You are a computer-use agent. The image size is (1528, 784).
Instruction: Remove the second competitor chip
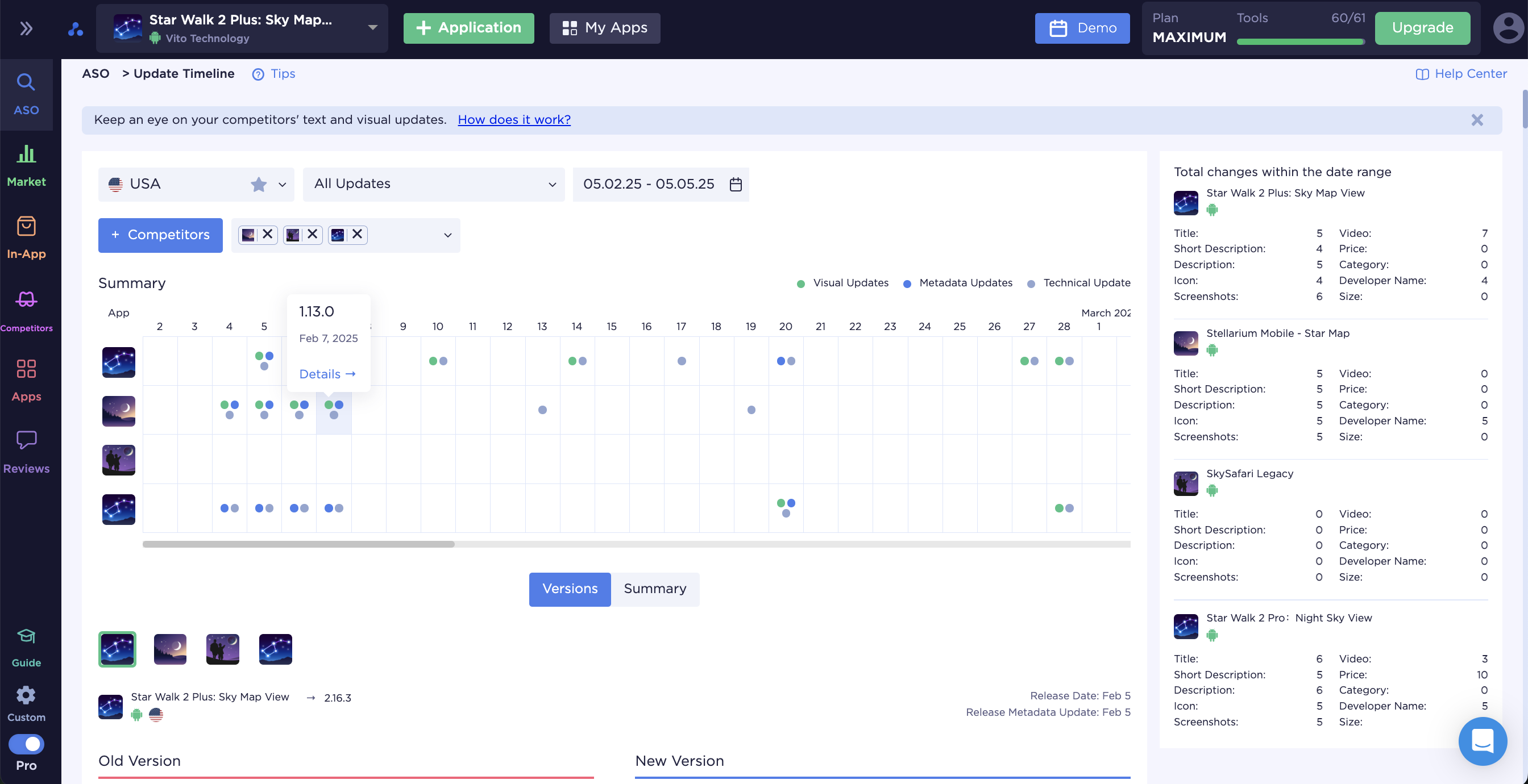click(313, 234)
